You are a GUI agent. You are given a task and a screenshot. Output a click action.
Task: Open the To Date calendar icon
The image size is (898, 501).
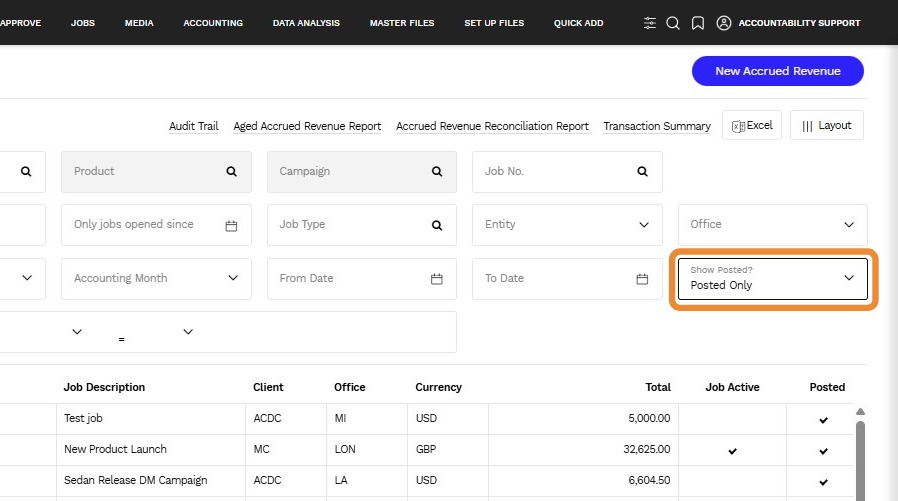coord(643,279)
